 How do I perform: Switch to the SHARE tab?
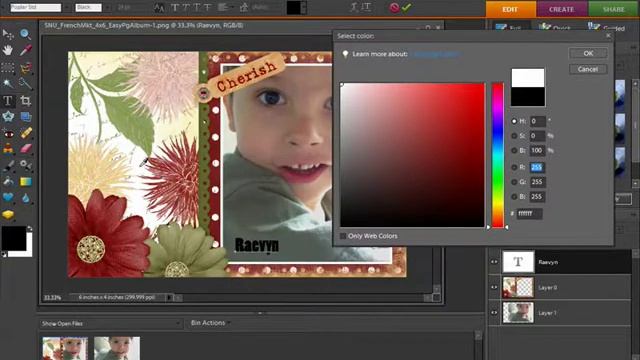[x=614, y=9]
